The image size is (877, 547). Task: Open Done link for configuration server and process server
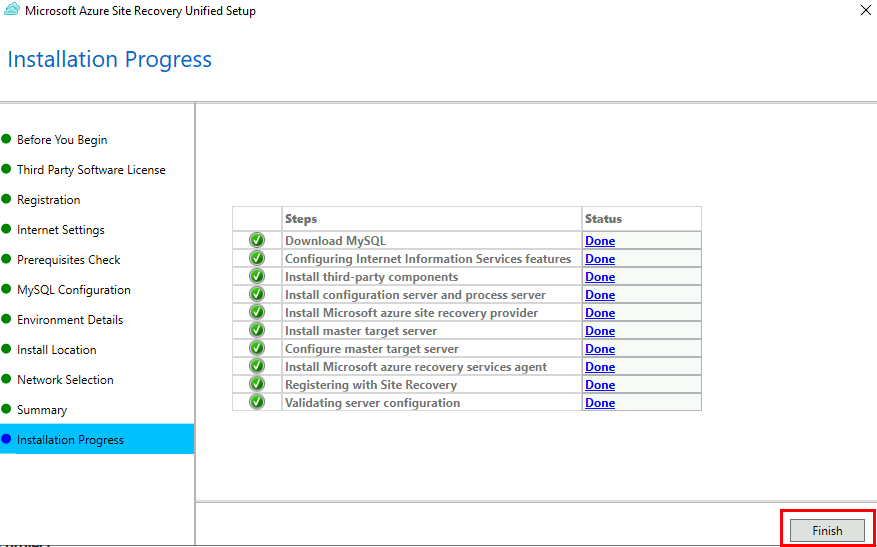point(600,295)
